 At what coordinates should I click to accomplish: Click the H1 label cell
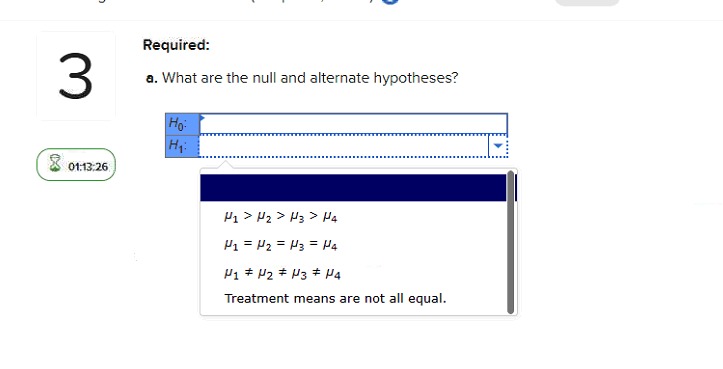coord(182,146)
